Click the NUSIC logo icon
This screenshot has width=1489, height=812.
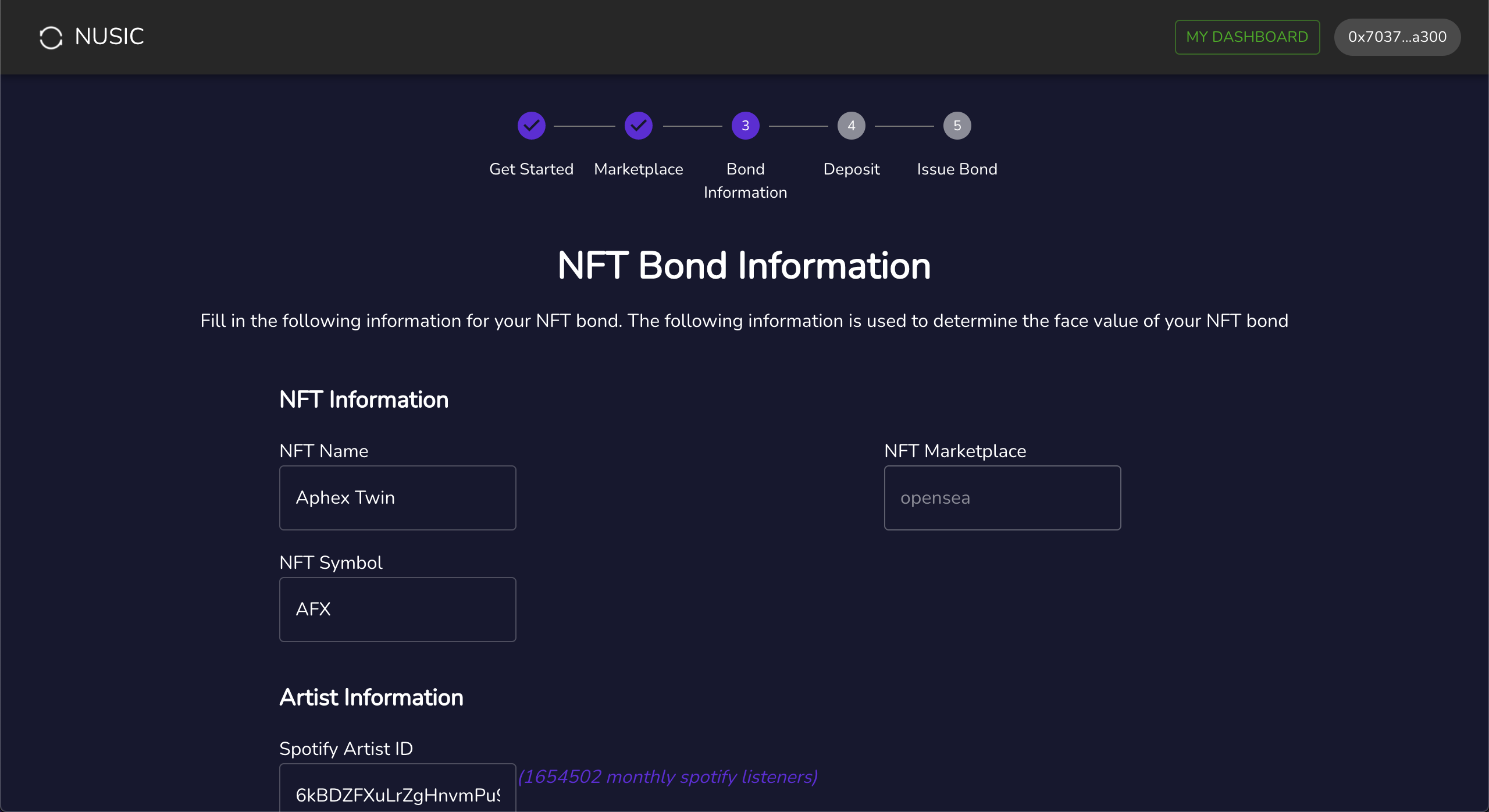pos(51,37)
